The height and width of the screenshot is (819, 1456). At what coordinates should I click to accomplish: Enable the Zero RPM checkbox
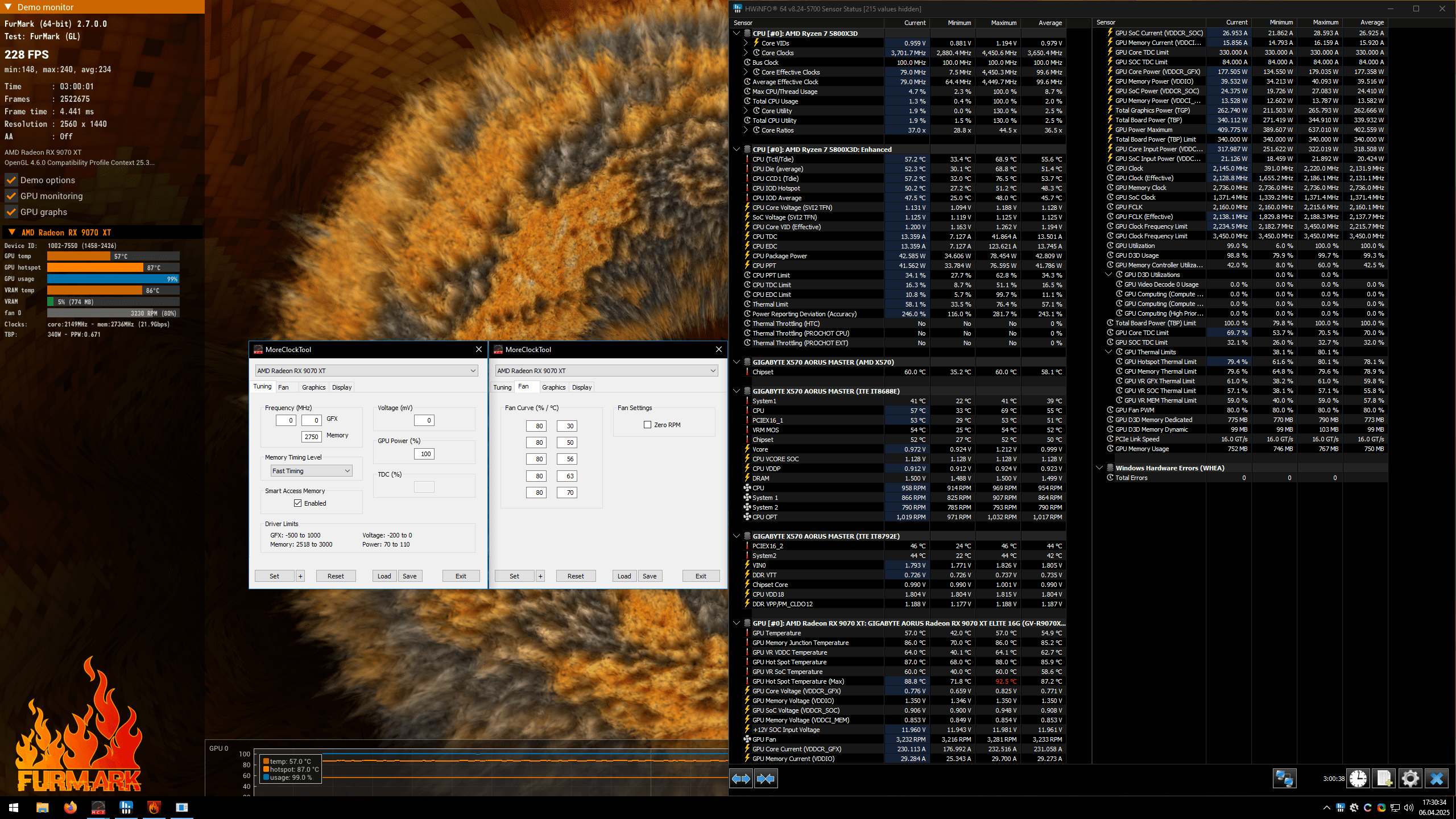tap(647, 425)
